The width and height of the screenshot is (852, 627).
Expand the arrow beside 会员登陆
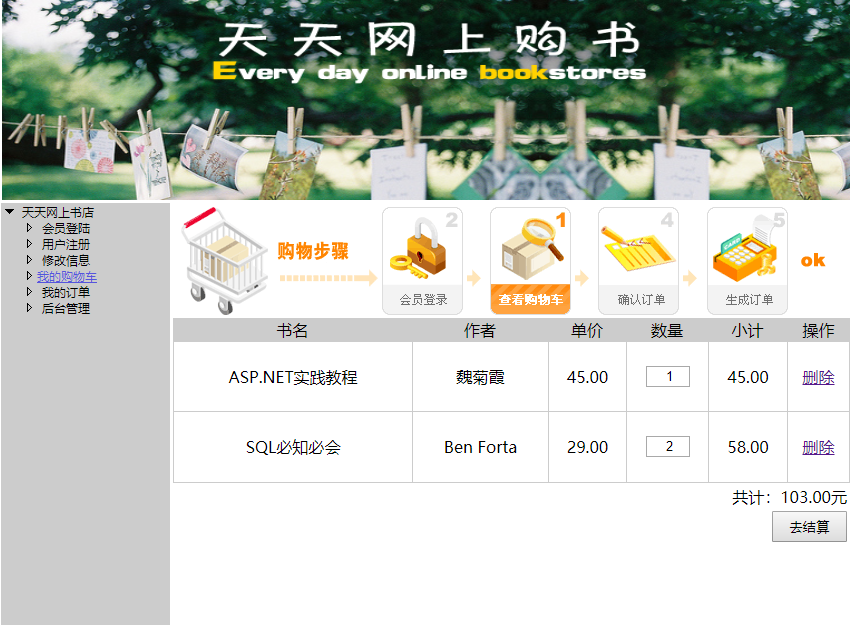coord(29,228)
